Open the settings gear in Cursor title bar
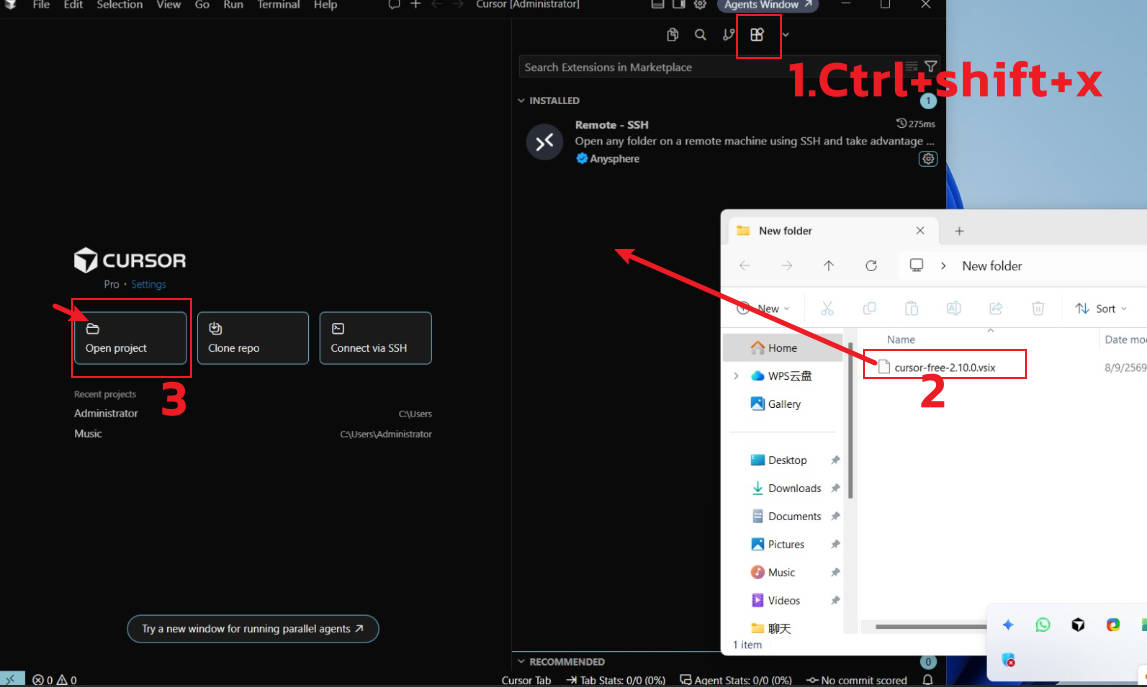Screen dimensions: 1147x687 700,4
